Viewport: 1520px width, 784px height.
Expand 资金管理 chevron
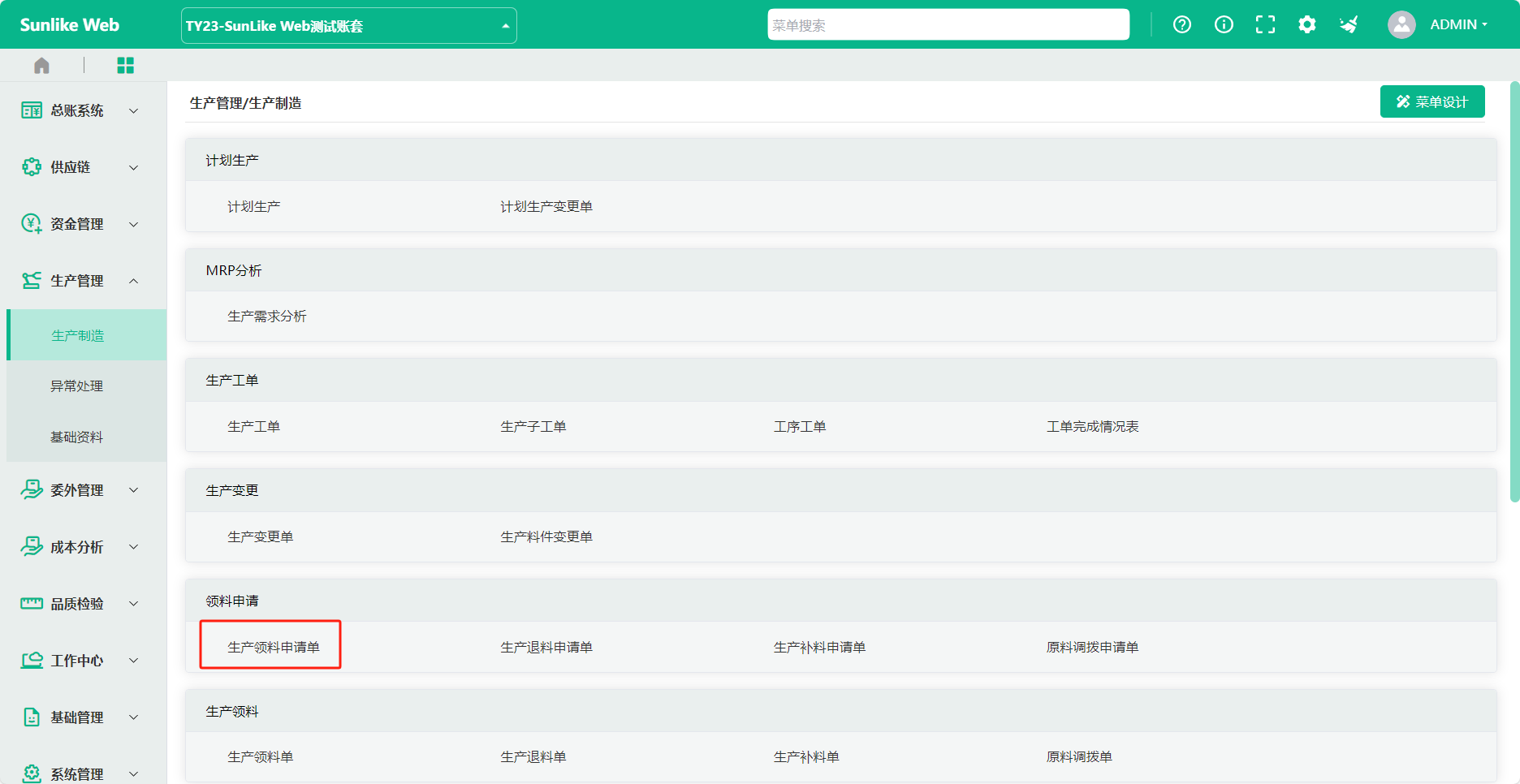click(x=134, y=224)
